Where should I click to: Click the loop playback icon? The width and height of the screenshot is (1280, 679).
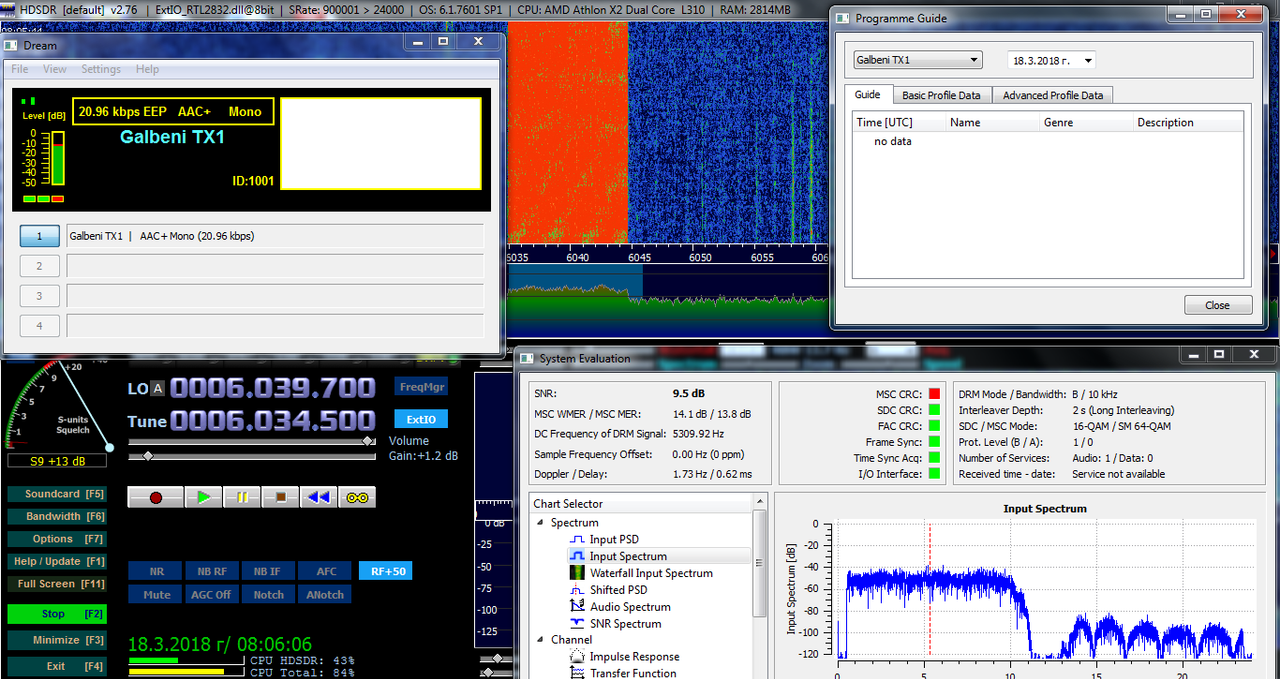[357, 497]
